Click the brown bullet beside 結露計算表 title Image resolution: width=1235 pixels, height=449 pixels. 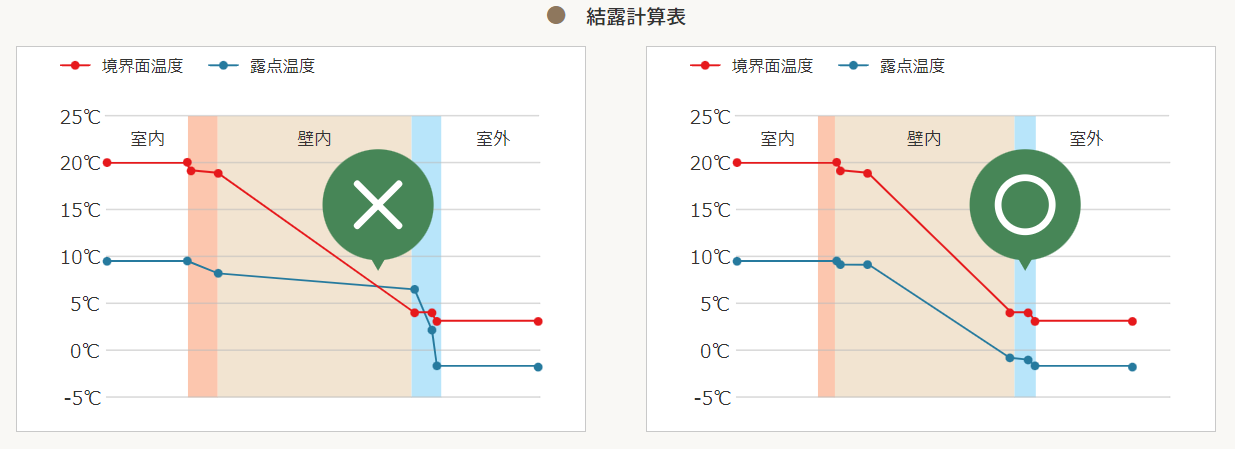pos(557,15)
